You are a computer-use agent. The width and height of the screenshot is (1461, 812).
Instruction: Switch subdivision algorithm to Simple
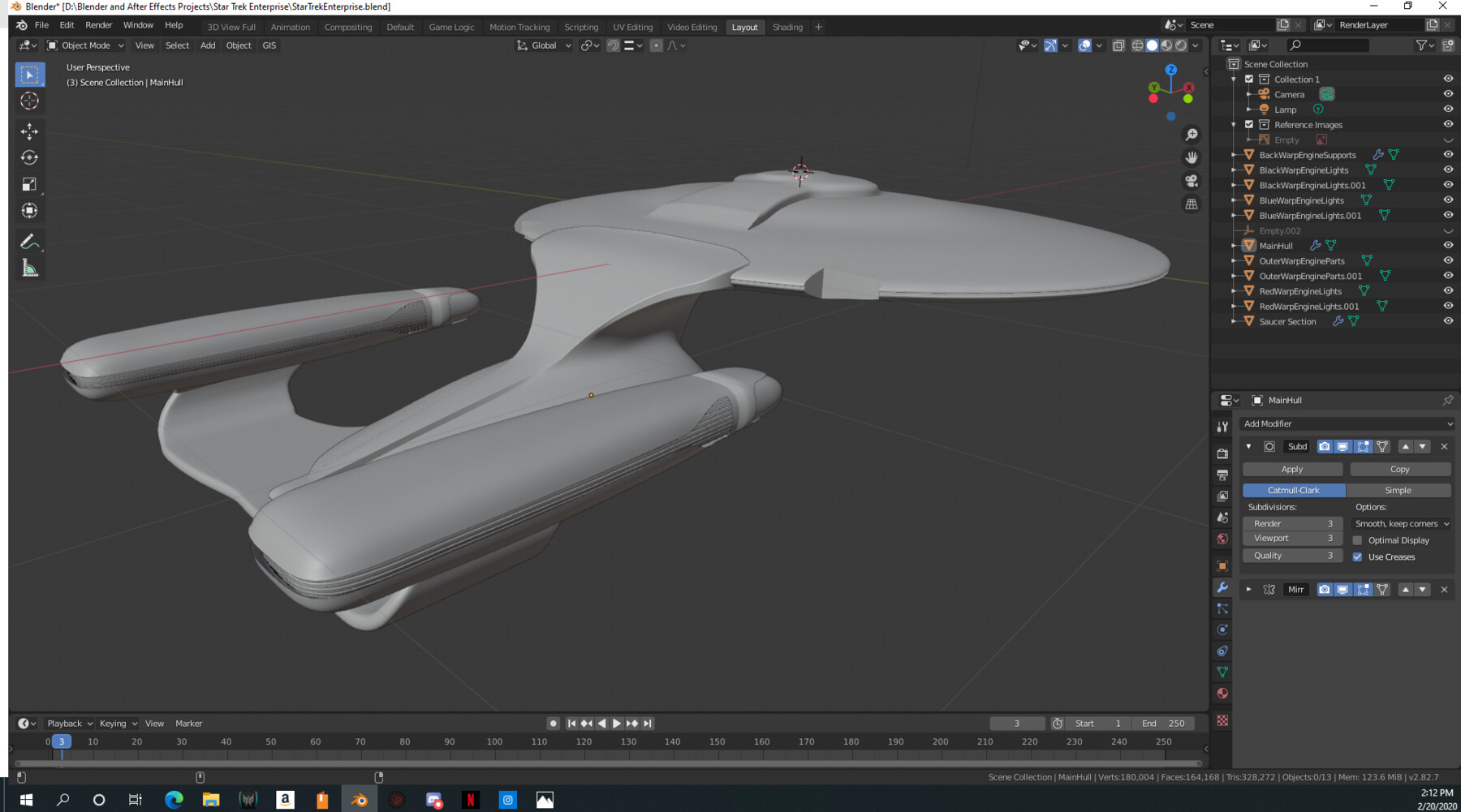1398,490
